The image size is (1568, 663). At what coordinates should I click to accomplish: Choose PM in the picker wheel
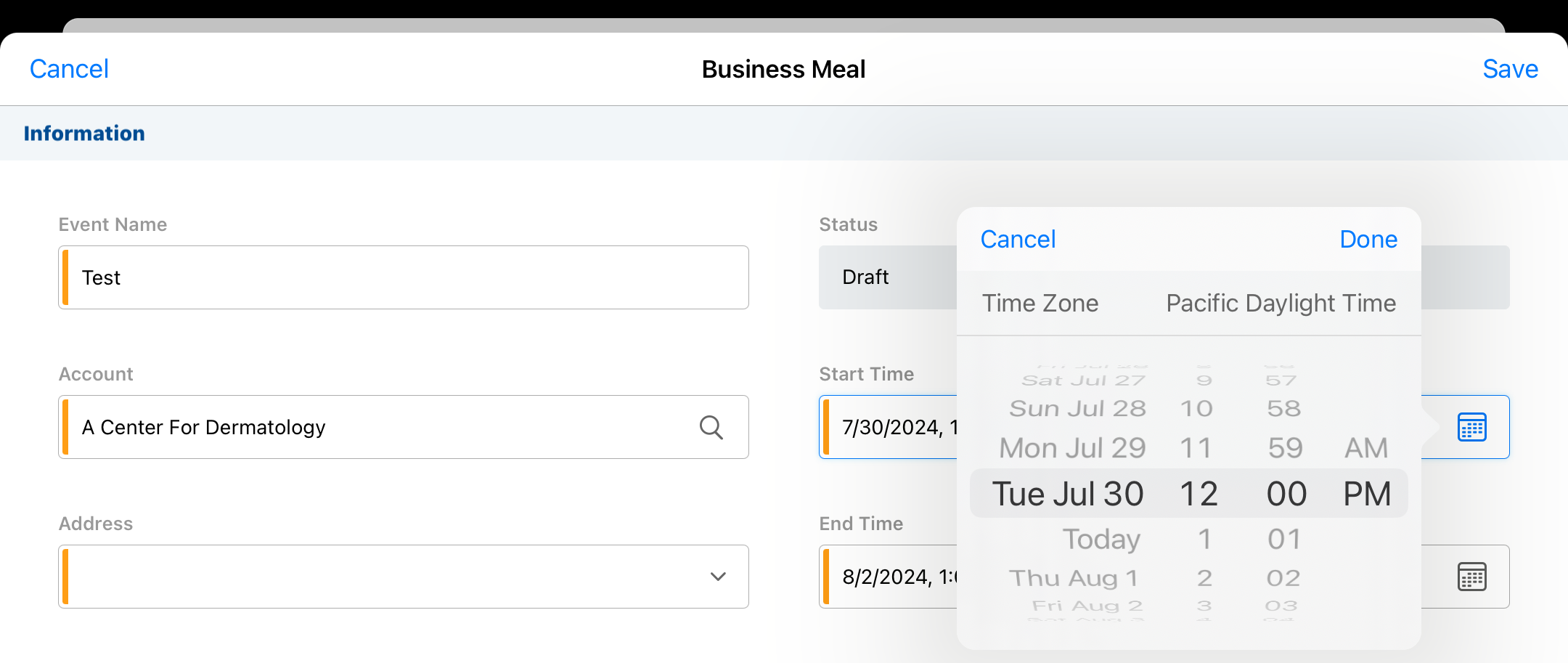pyautogui.click(x=1367, y=494)
